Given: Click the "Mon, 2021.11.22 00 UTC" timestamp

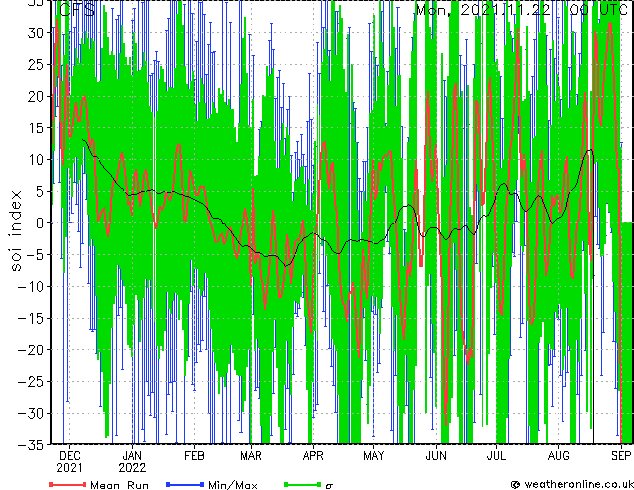Looking at the screenshot, I should tap(522, 10).
